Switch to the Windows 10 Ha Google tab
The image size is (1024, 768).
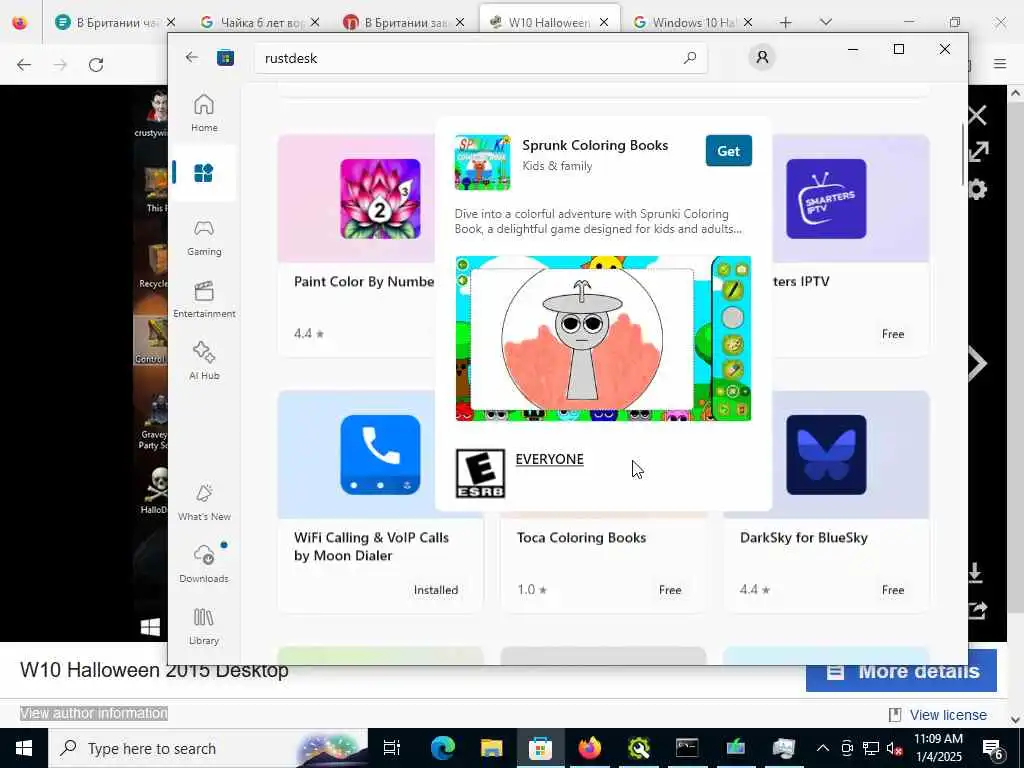click(x=694, y=22)
